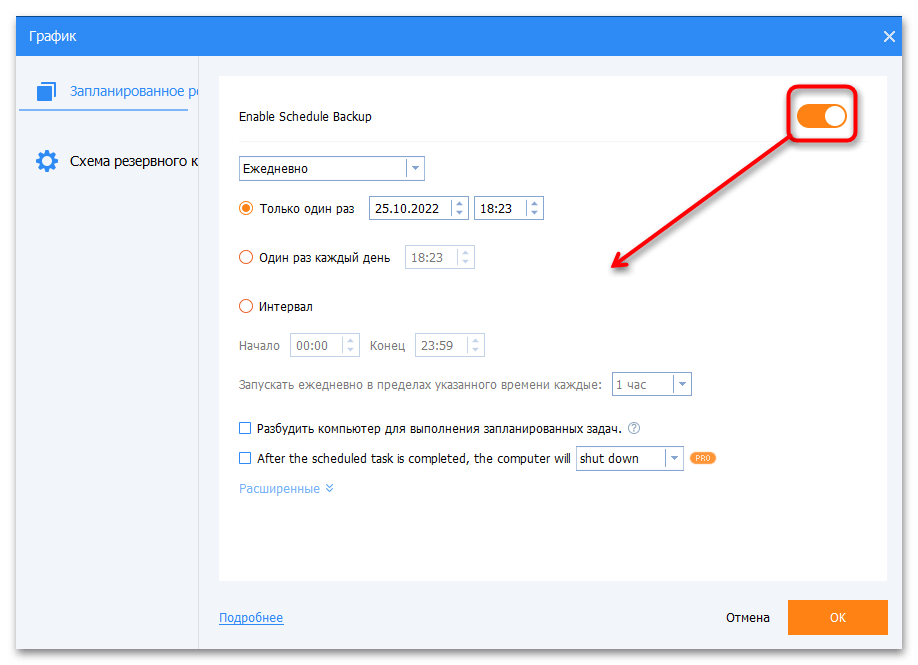
Task: Click the 1 час dropdown arrow
Action: (682, 385)
